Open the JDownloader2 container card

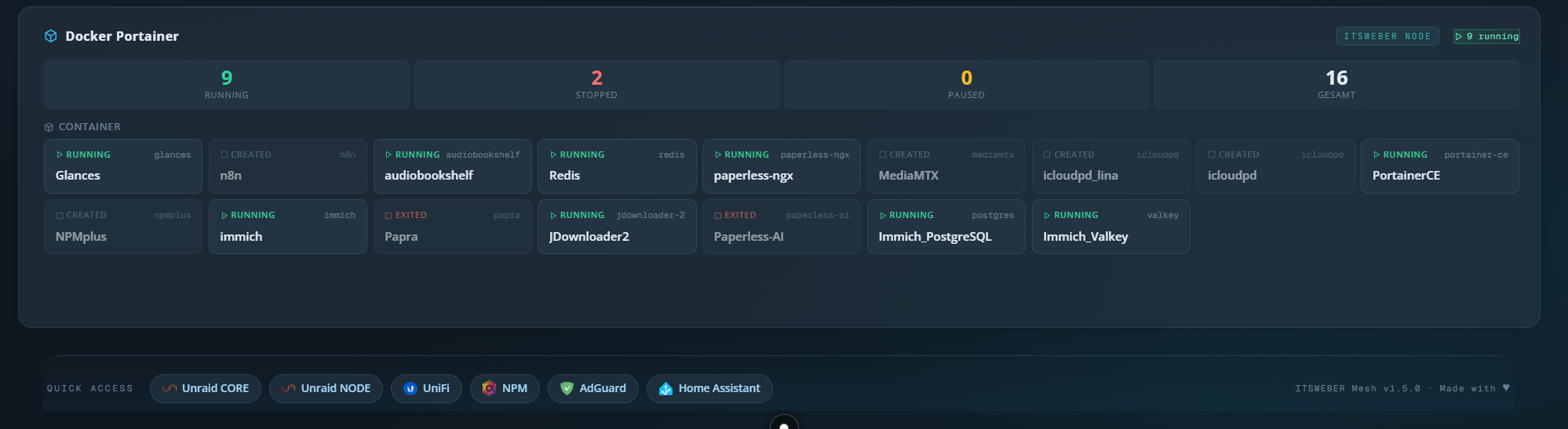click(617, 227)
